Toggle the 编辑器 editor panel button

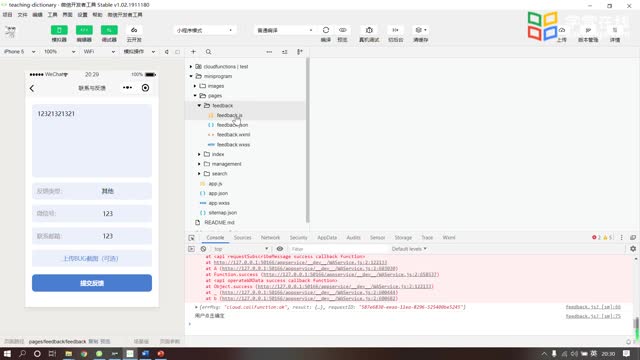coord(84,30)
